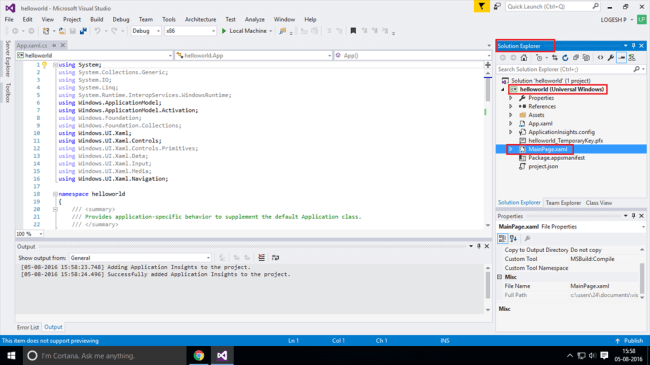Click Collapse All icon in Solution Explorer
Image resolution: width=650 pixels, height=365 pixels.
tap(576, 58)
